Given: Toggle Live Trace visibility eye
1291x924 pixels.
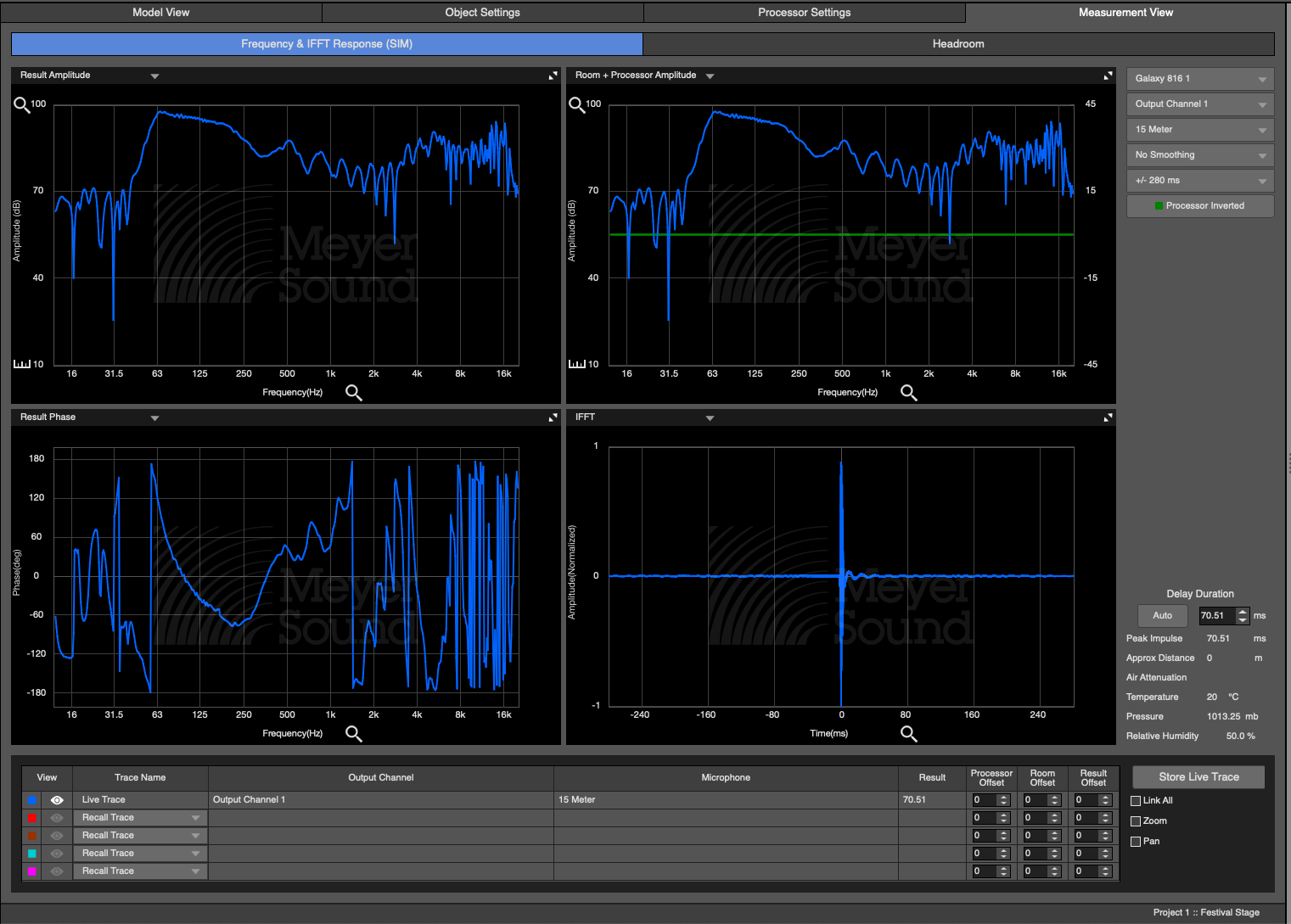Looking at the screenshot, I should [x=57, y=800].
